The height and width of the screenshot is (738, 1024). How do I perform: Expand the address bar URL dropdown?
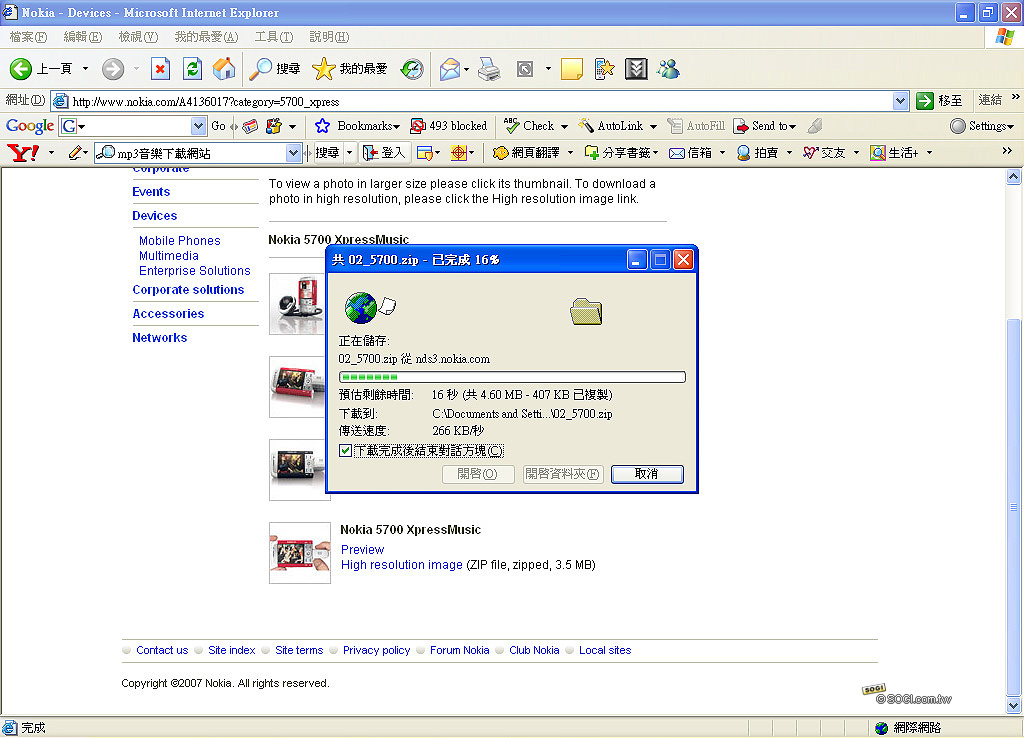901,101
